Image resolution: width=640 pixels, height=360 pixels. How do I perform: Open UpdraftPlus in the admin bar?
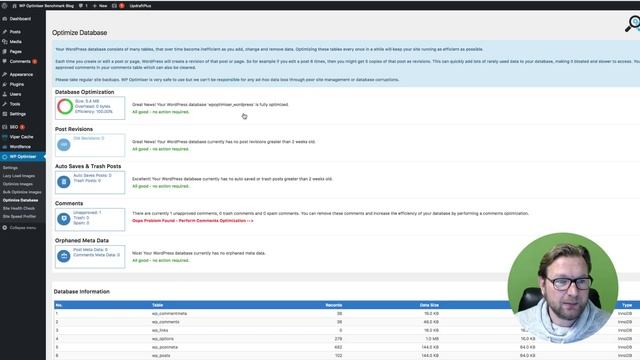(x=140, y=6)
